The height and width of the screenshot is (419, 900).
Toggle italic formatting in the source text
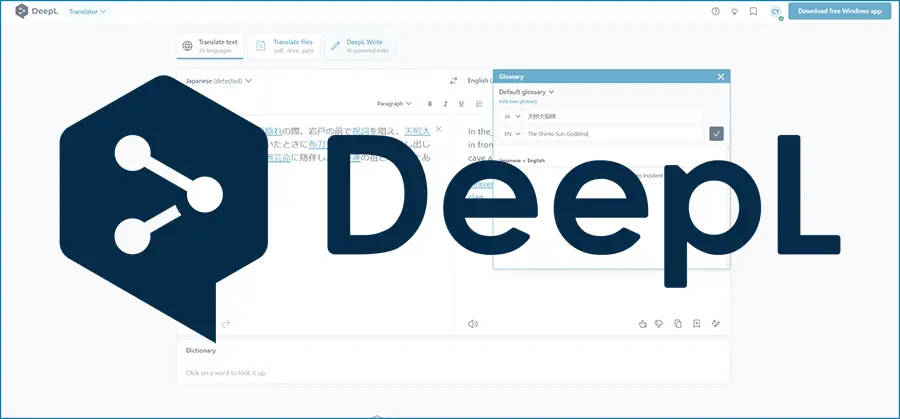[445, 103]
